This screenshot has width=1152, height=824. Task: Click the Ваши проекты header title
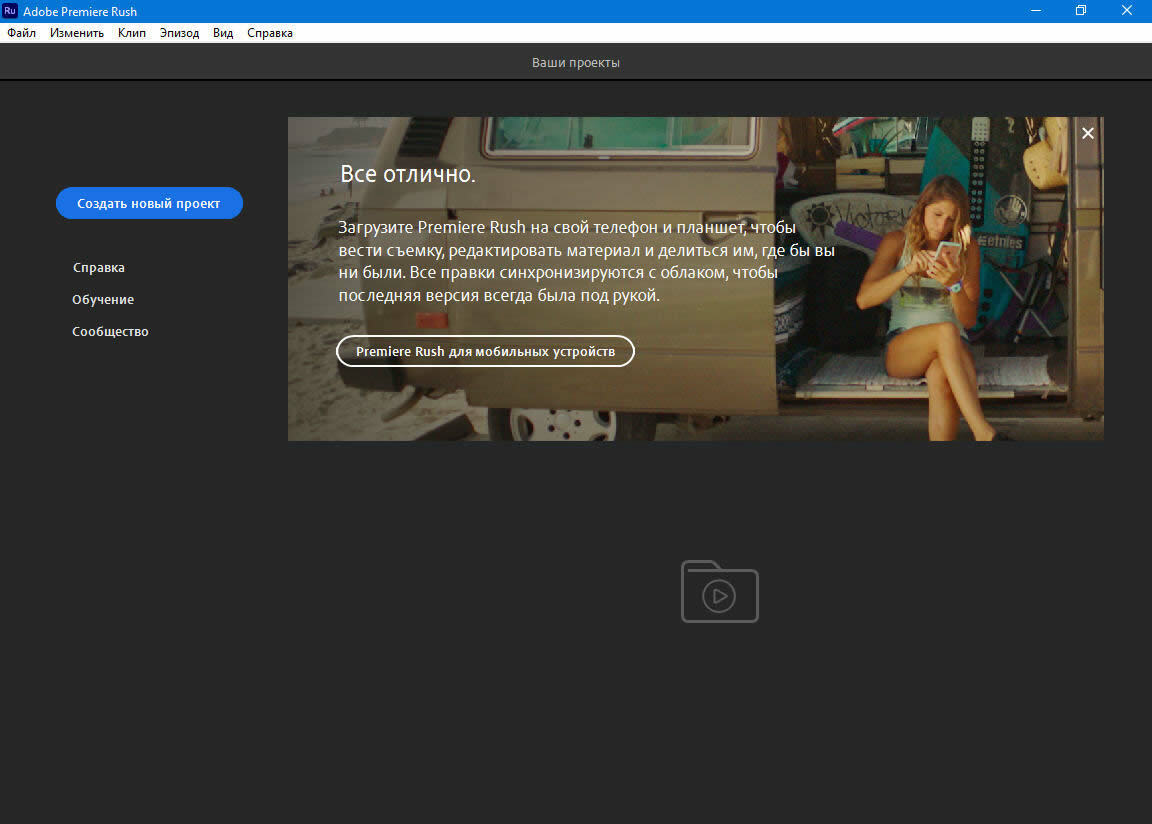[x=576, y=63]
